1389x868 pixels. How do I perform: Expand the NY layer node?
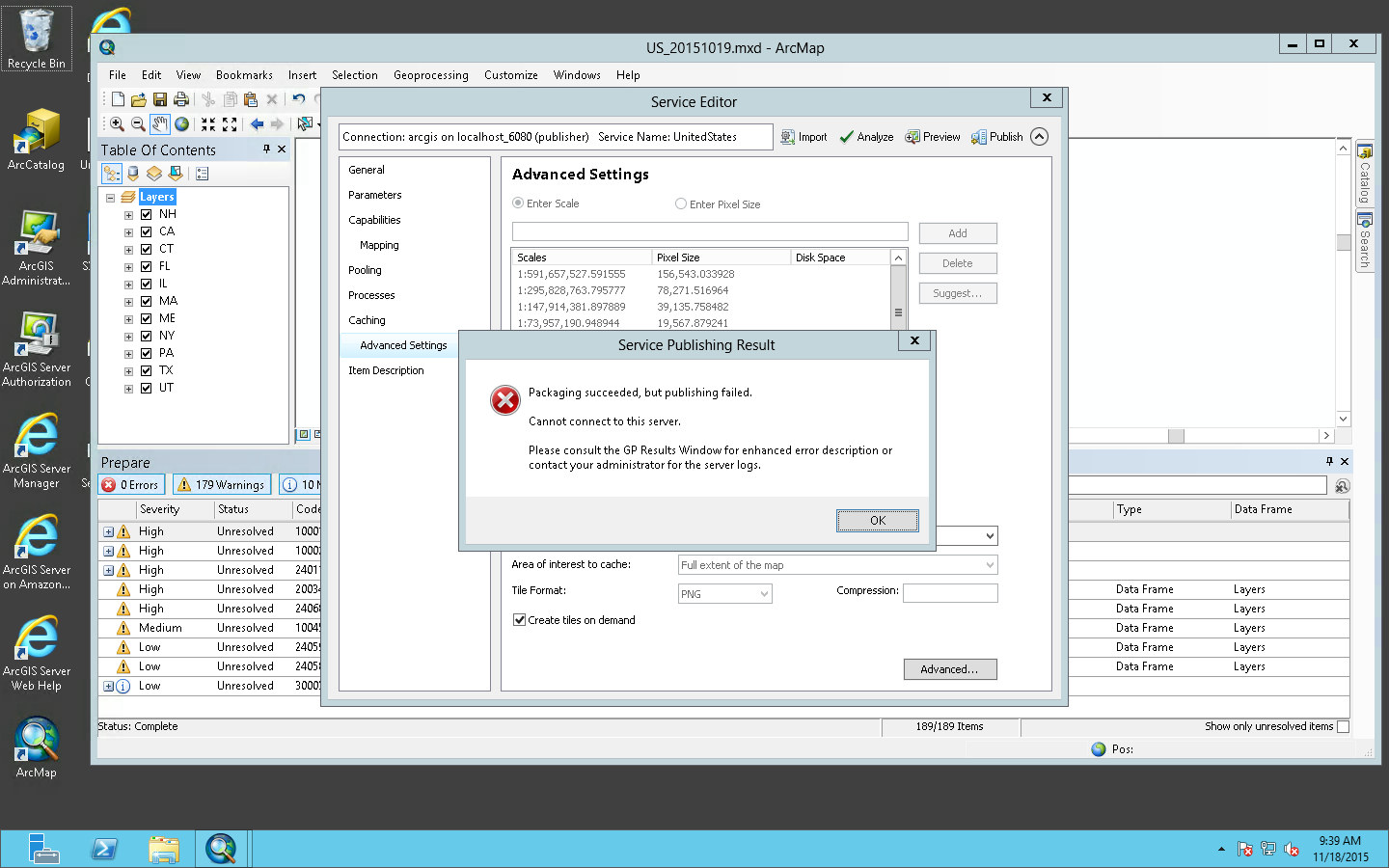[x=128, y=336]
